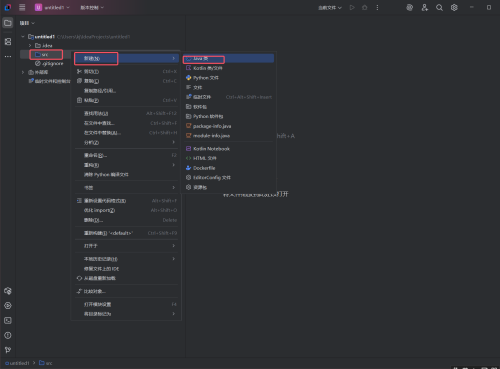Show more tool windows via ellipsis

[8, 56]
